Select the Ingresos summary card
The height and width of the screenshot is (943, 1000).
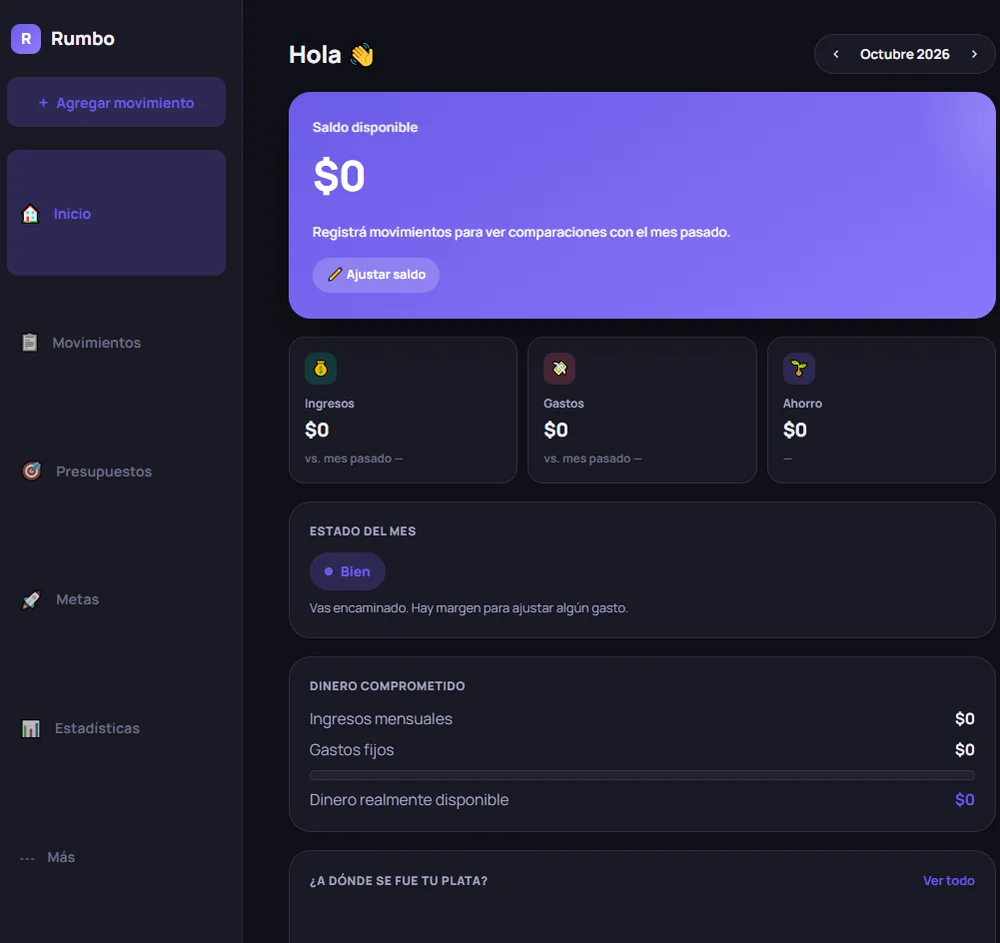pos(403,410)
